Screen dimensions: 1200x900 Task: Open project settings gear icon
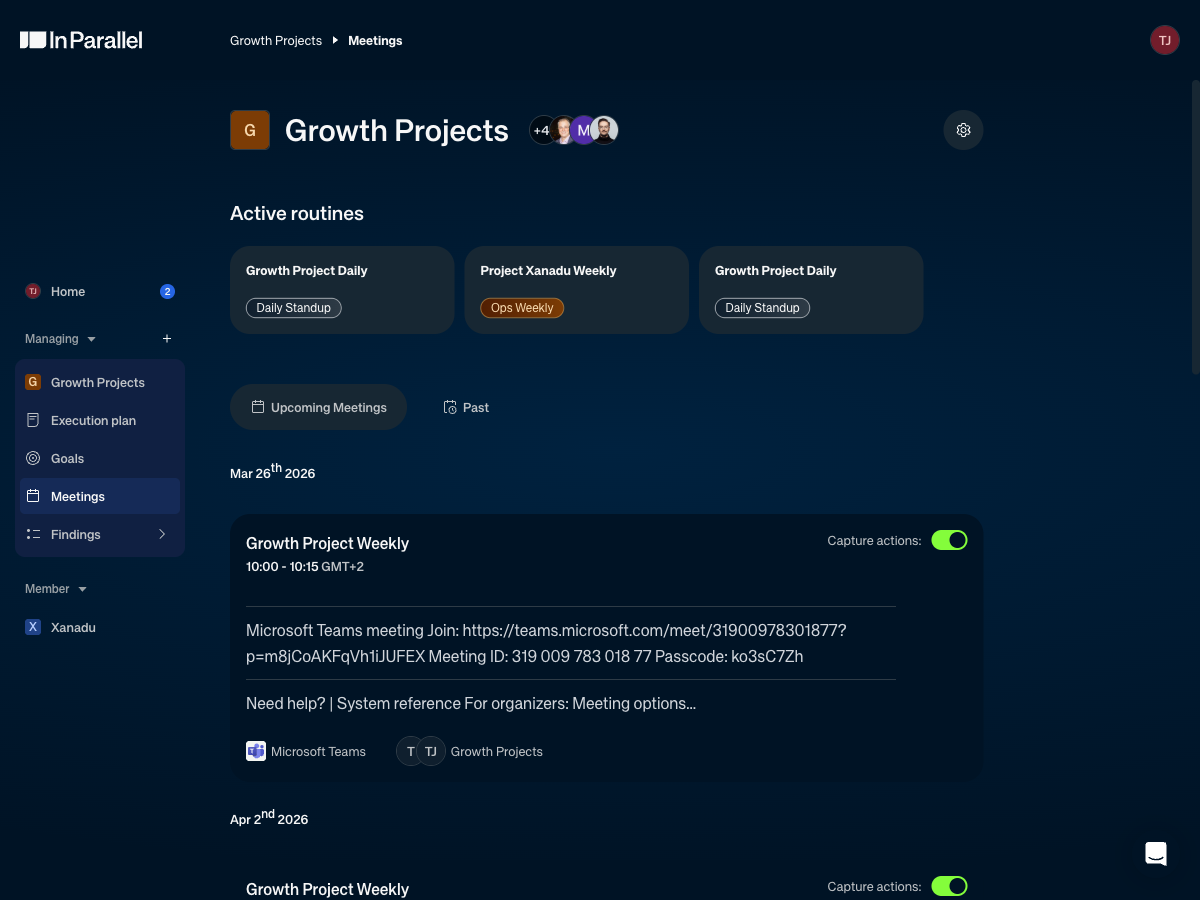(x=963, y=130)
